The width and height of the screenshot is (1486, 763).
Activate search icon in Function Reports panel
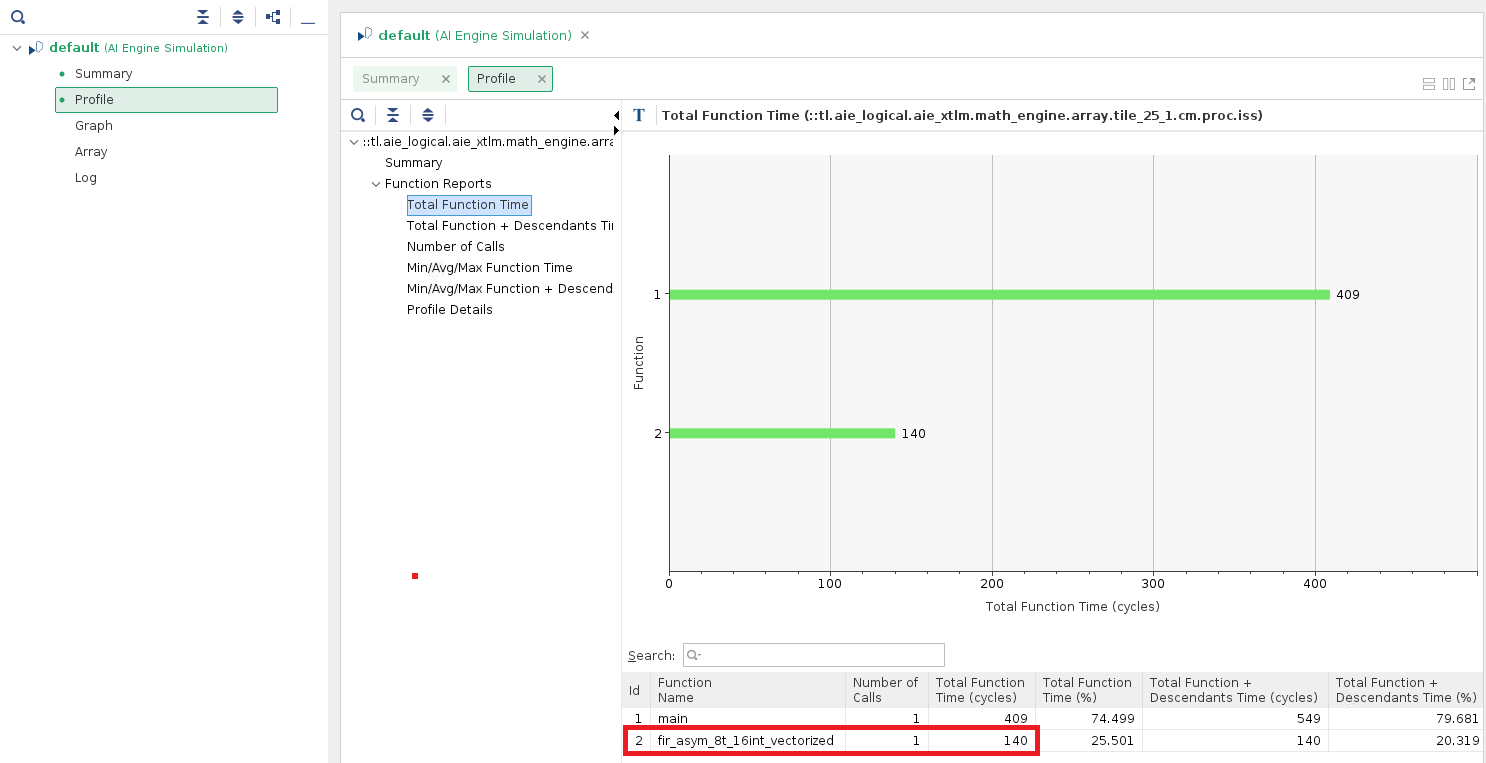coord(358,115)
